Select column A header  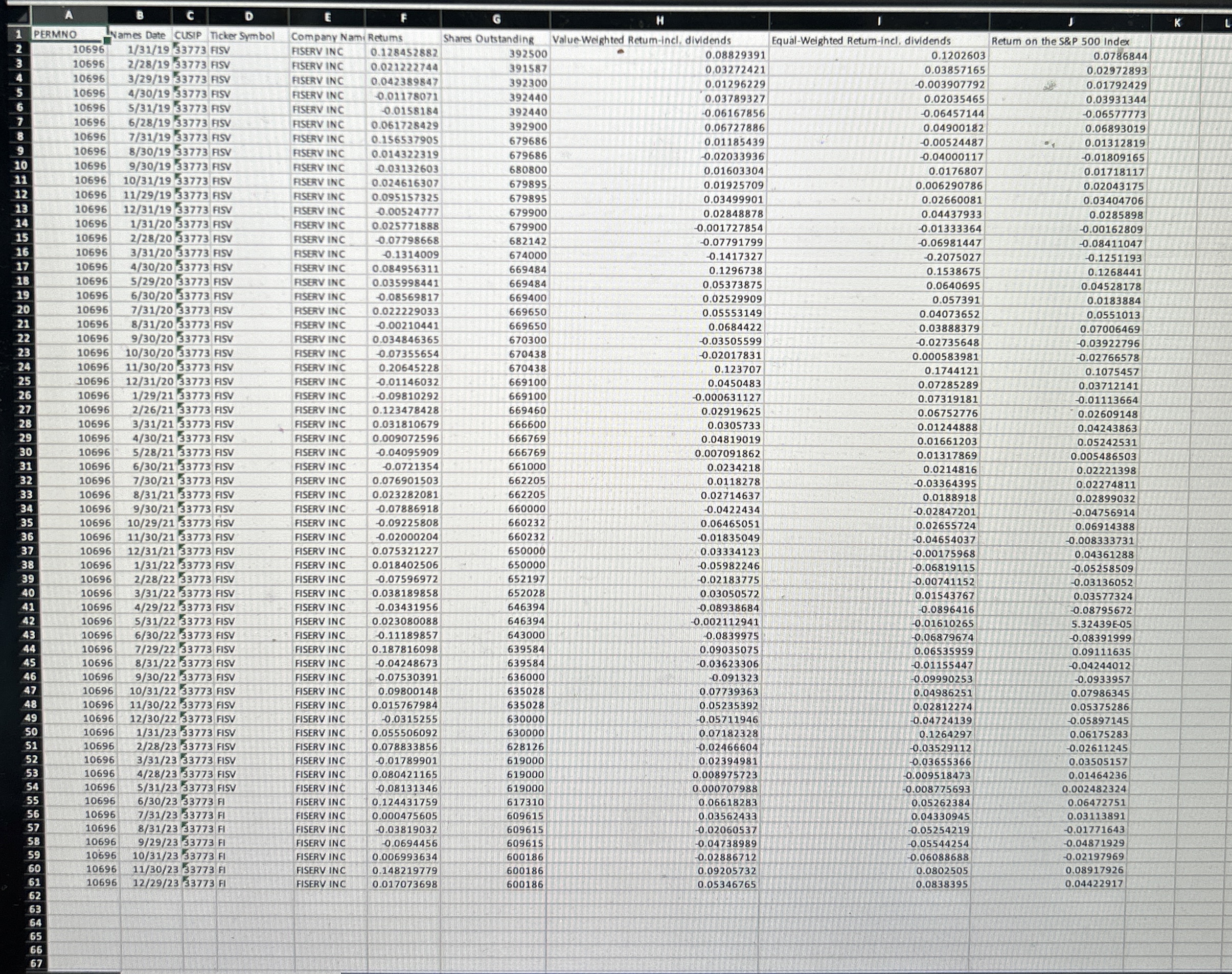[x=69, y=15]
